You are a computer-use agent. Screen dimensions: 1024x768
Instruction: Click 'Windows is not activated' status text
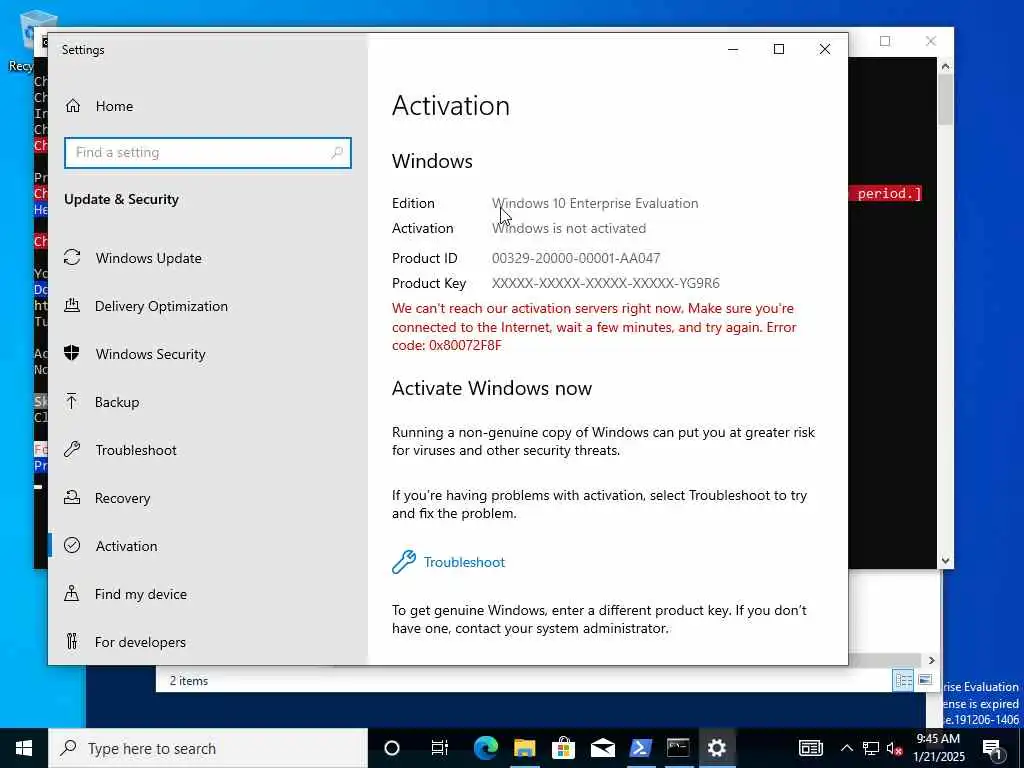click(569, 228)
